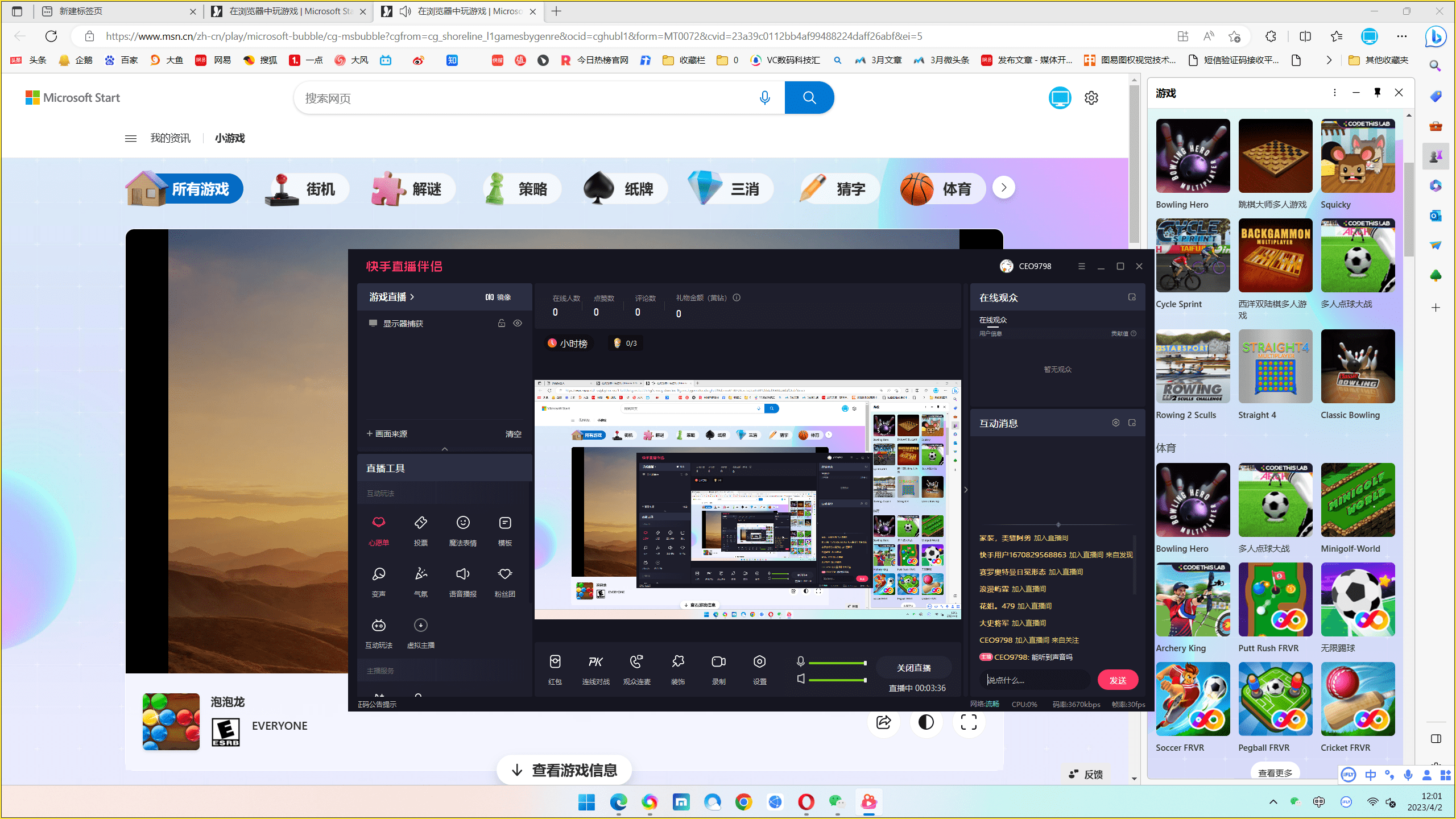The image size is (1456, 819).
Task: Expand 游戏直播 stream type selector
Action: [392, 297]
